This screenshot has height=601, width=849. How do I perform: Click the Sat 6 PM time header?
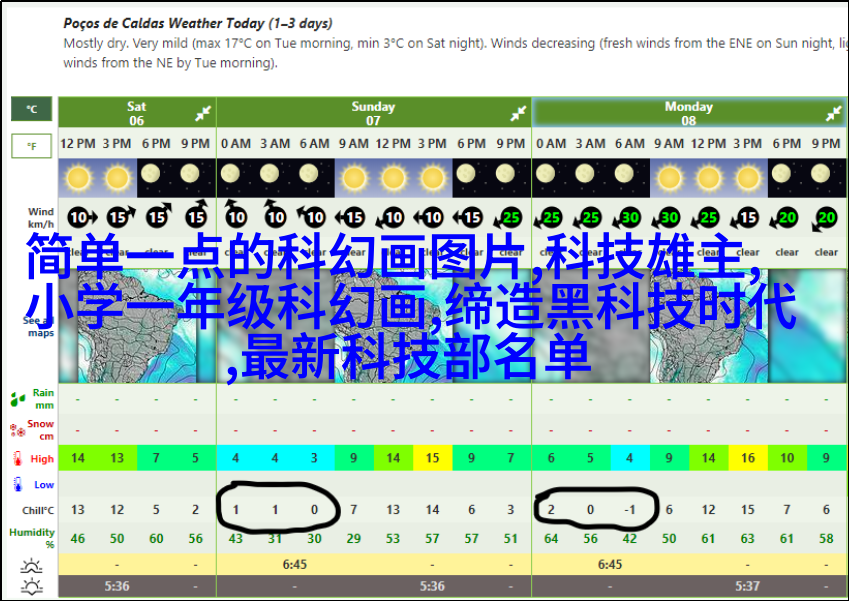click(x=156, y=144)
